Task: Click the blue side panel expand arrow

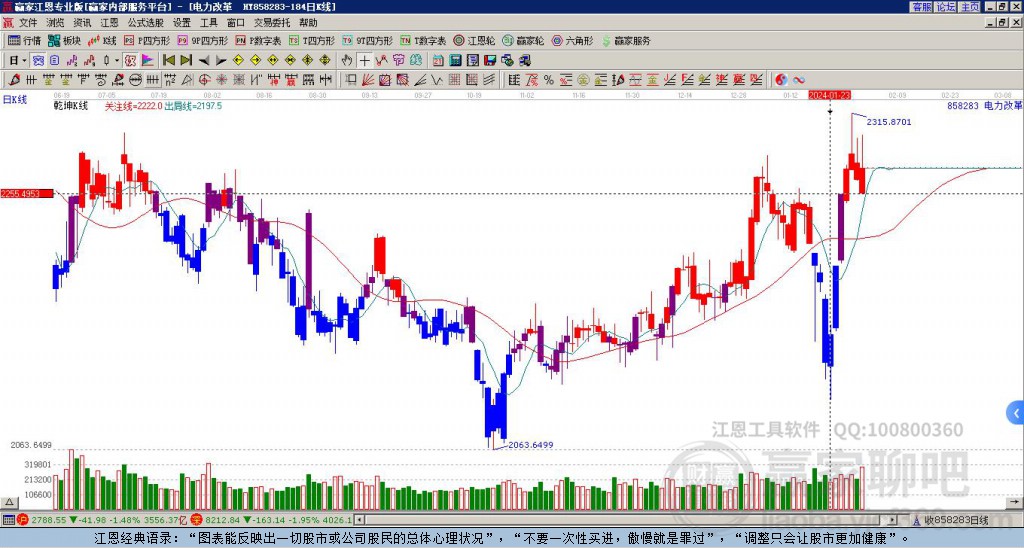Action: point(1015,413)
